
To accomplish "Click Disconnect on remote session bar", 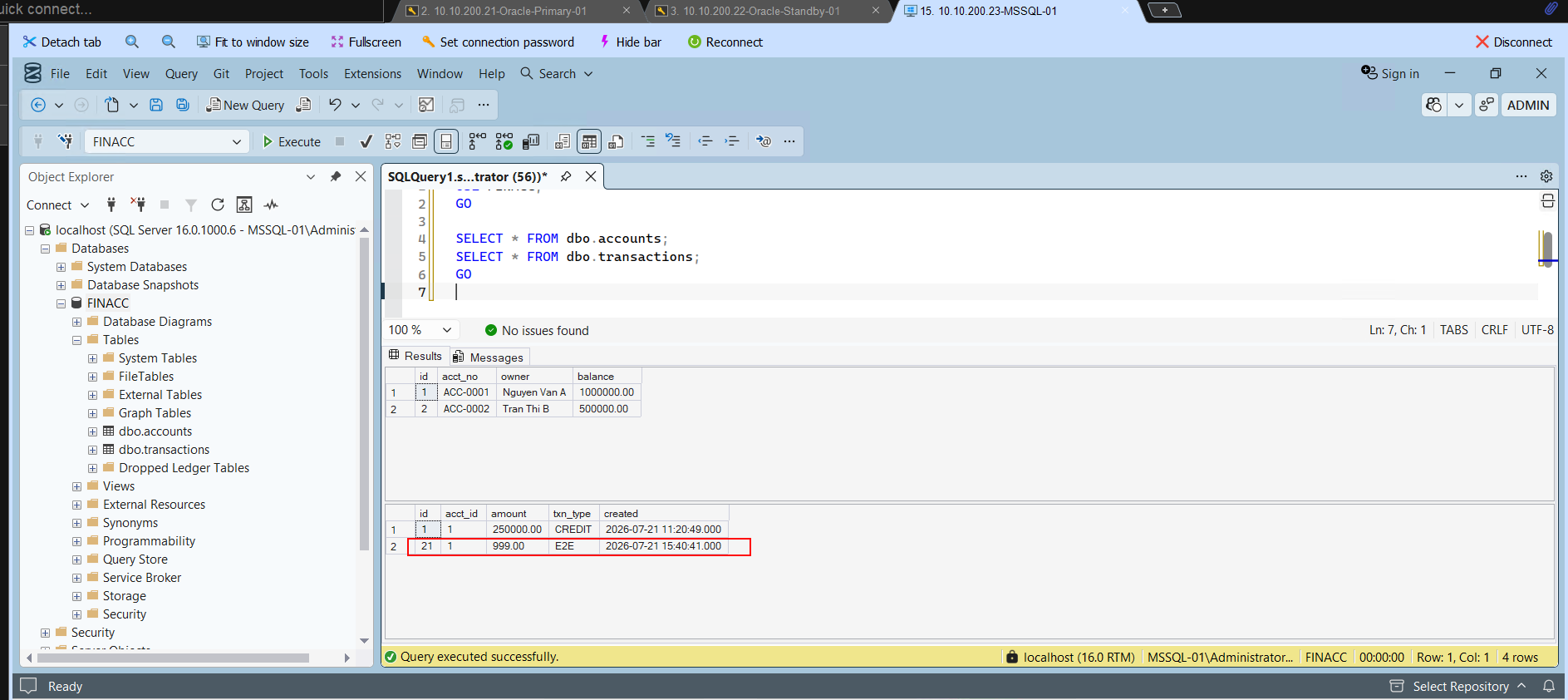I will 1513,42.
